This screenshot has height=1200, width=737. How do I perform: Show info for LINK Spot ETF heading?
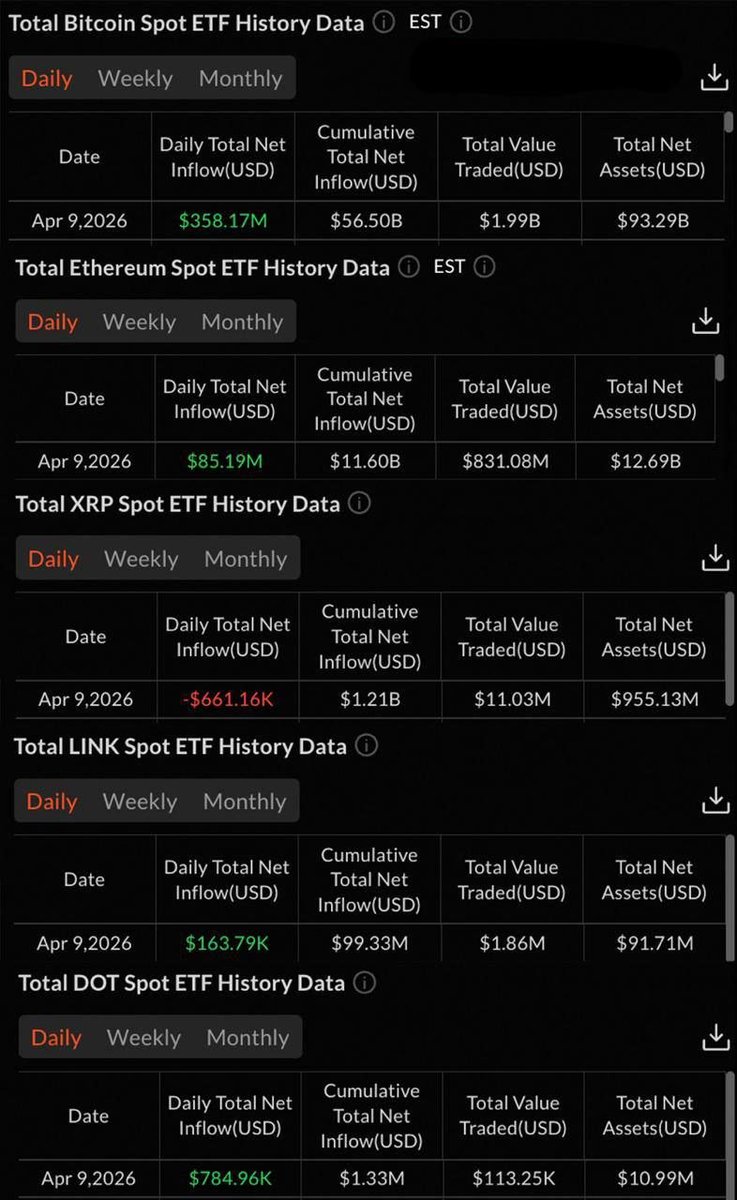pos(366,746)
